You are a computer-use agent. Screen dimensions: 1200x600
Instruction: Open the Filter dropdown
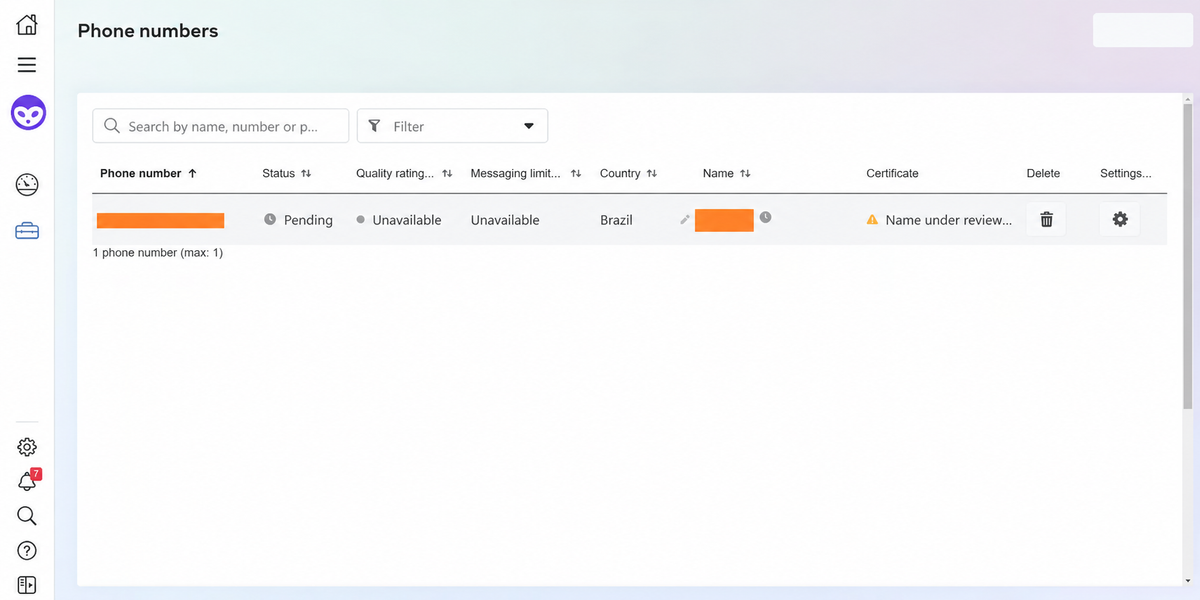[452, 126]
